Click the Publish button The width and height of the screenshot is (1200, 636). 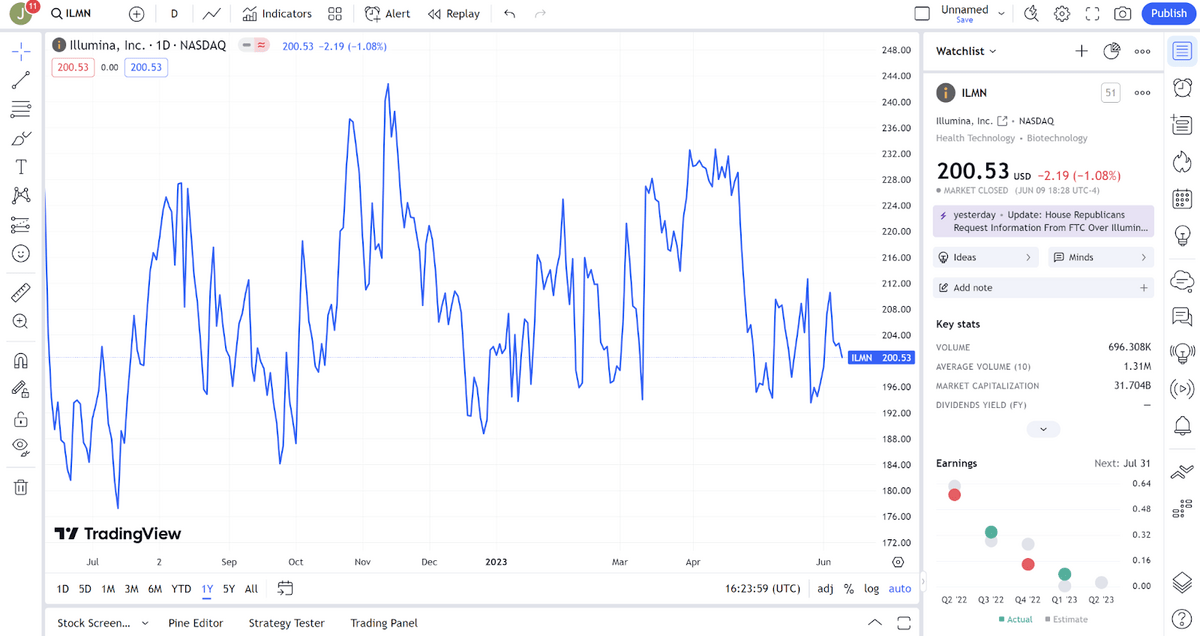tap(1169, 14)
